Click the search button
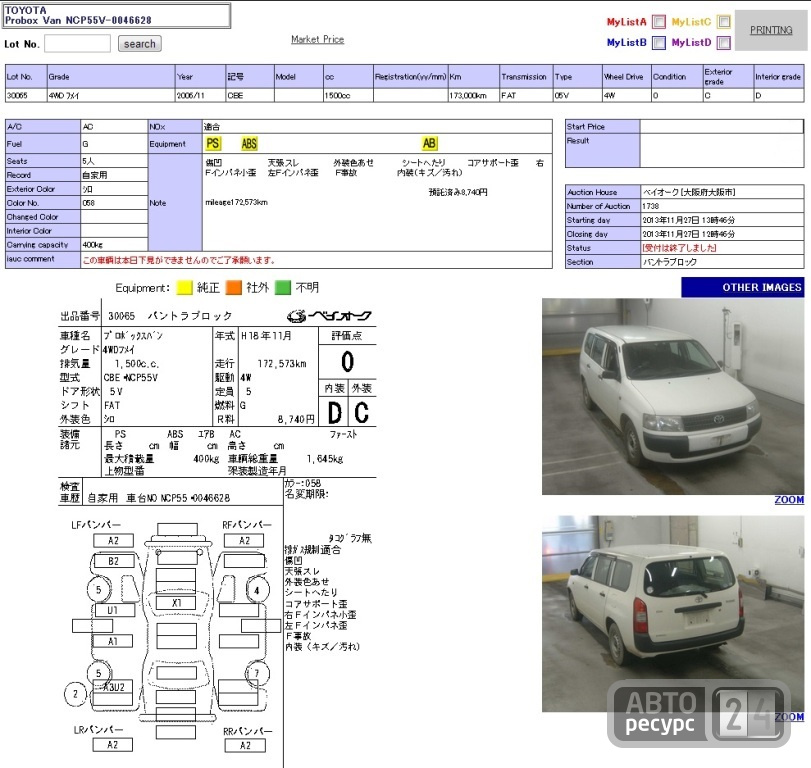This screenshot has height=768, width=811. coord(140,44)
